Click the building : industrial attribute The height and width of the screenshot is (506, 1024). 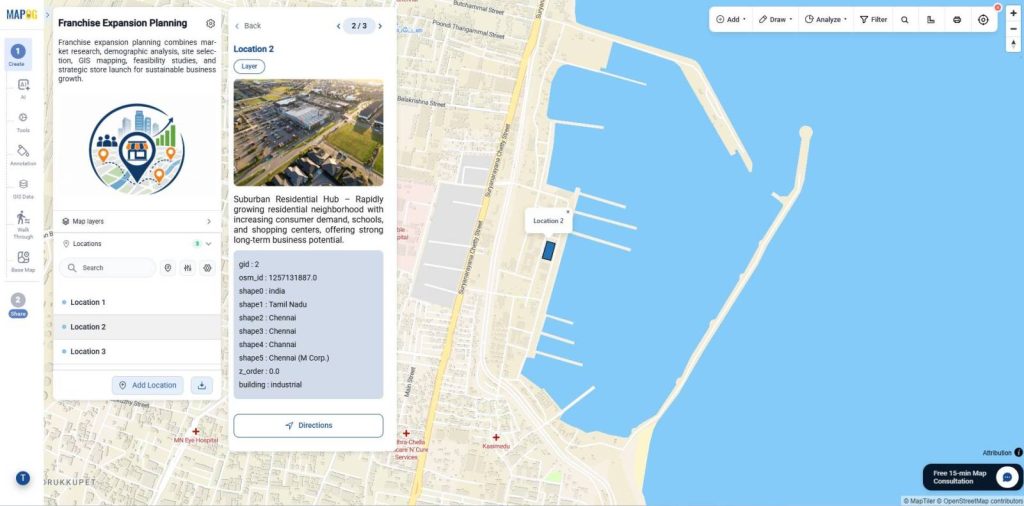[270, 385]
